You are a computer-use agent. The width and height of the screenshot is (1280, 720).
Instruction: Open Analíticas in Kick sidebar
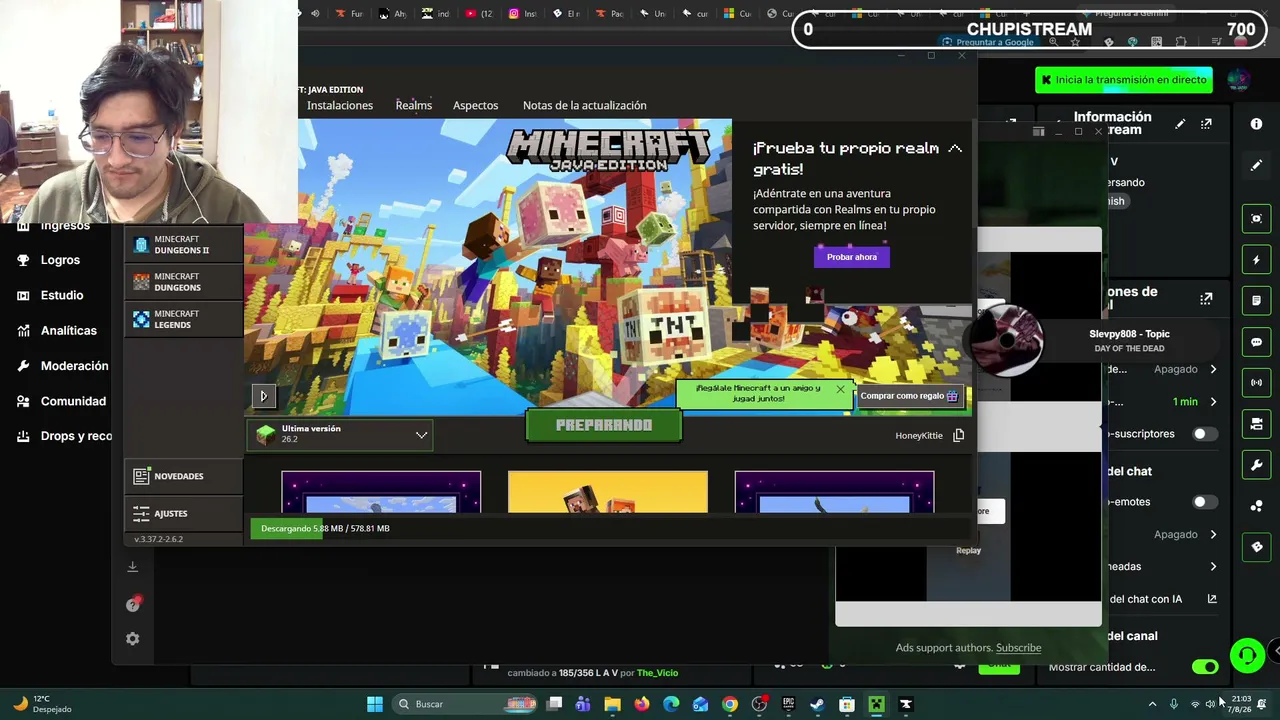pos(68,331)
